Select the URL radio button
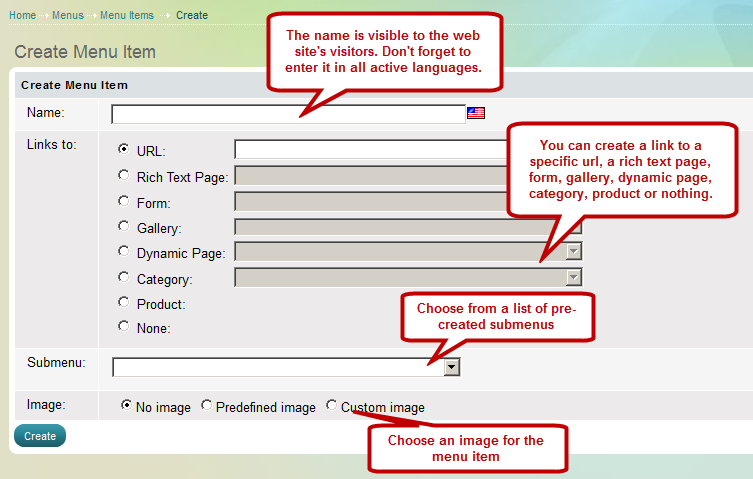Viewport: 753px width, 479px height. point(124,150)
